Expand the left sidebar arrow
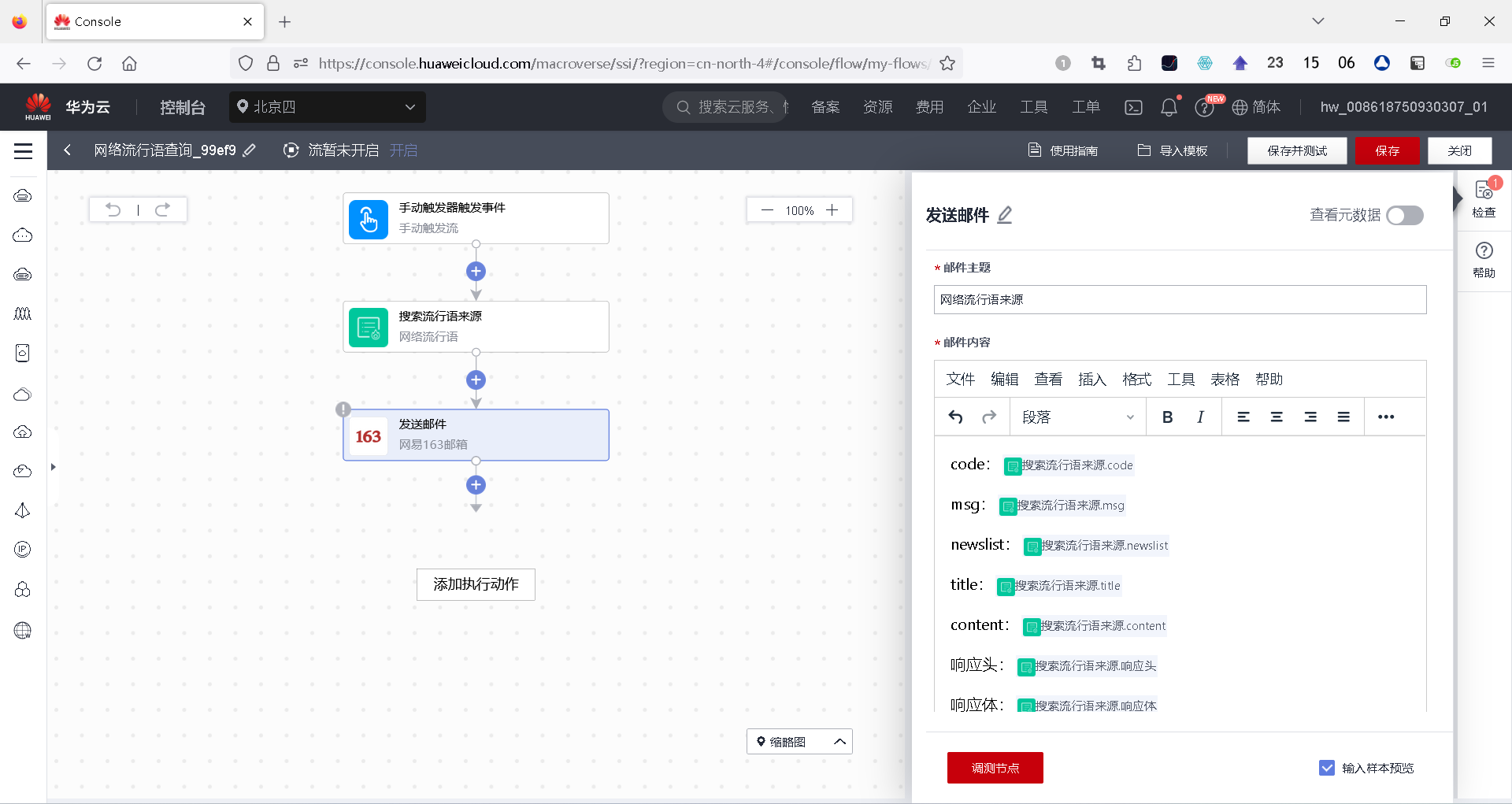The width and height of the screenshot is (1512, 804). click(x=53, y=467)
